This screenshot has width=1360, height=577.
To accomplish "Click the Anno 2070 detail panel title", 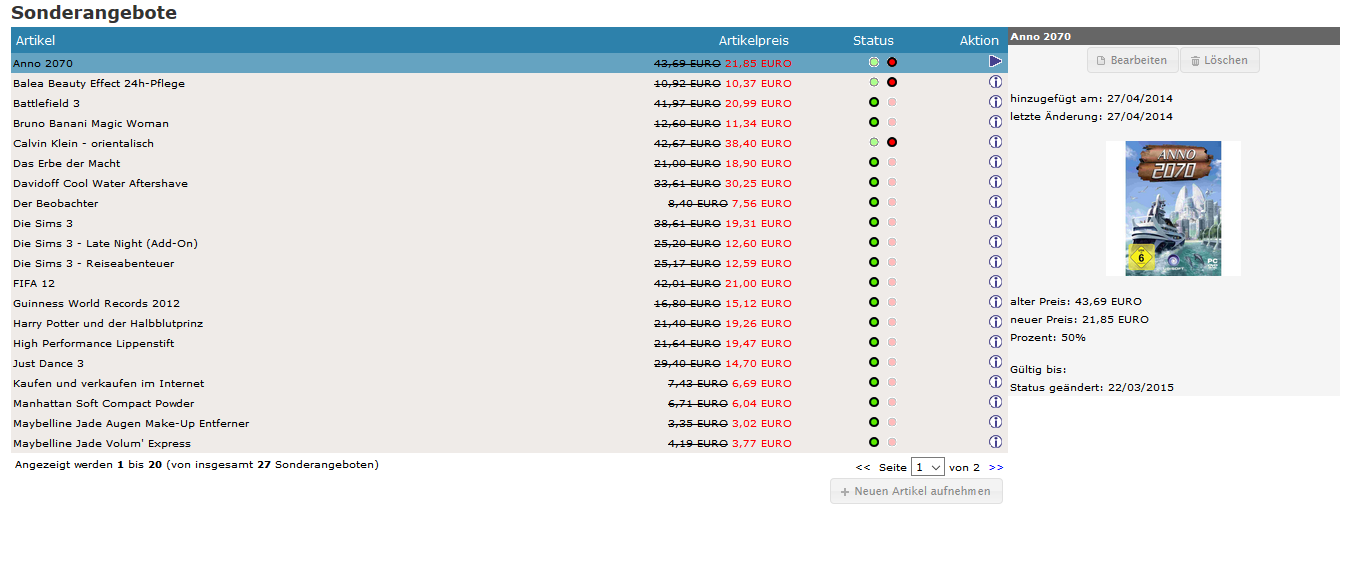I will 1040,36.
